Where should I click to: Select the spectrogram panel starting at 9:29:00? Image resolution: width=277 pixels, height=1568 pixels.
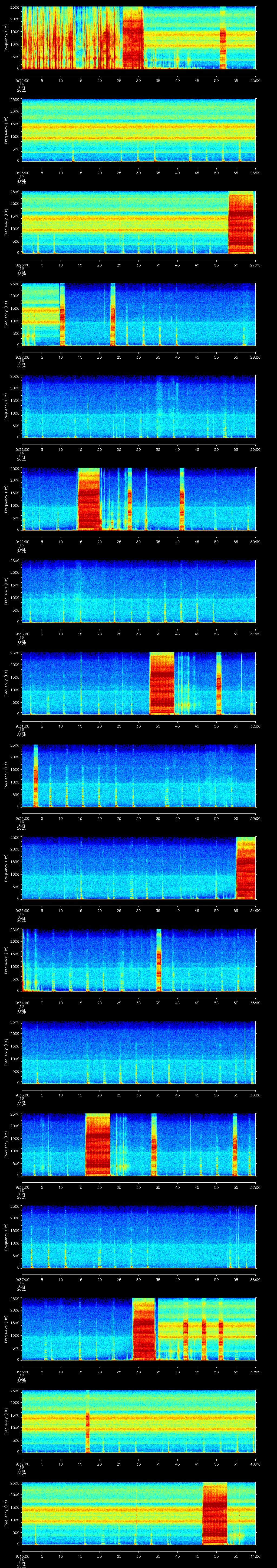138,499
